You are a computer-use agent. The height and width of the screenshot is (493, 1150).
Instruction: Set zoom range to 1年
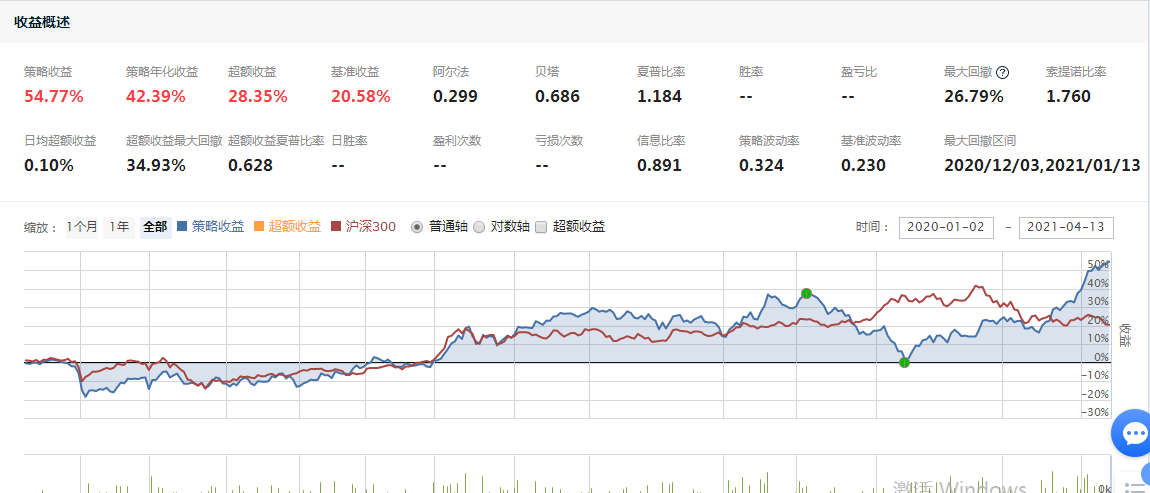coord(119,227)
